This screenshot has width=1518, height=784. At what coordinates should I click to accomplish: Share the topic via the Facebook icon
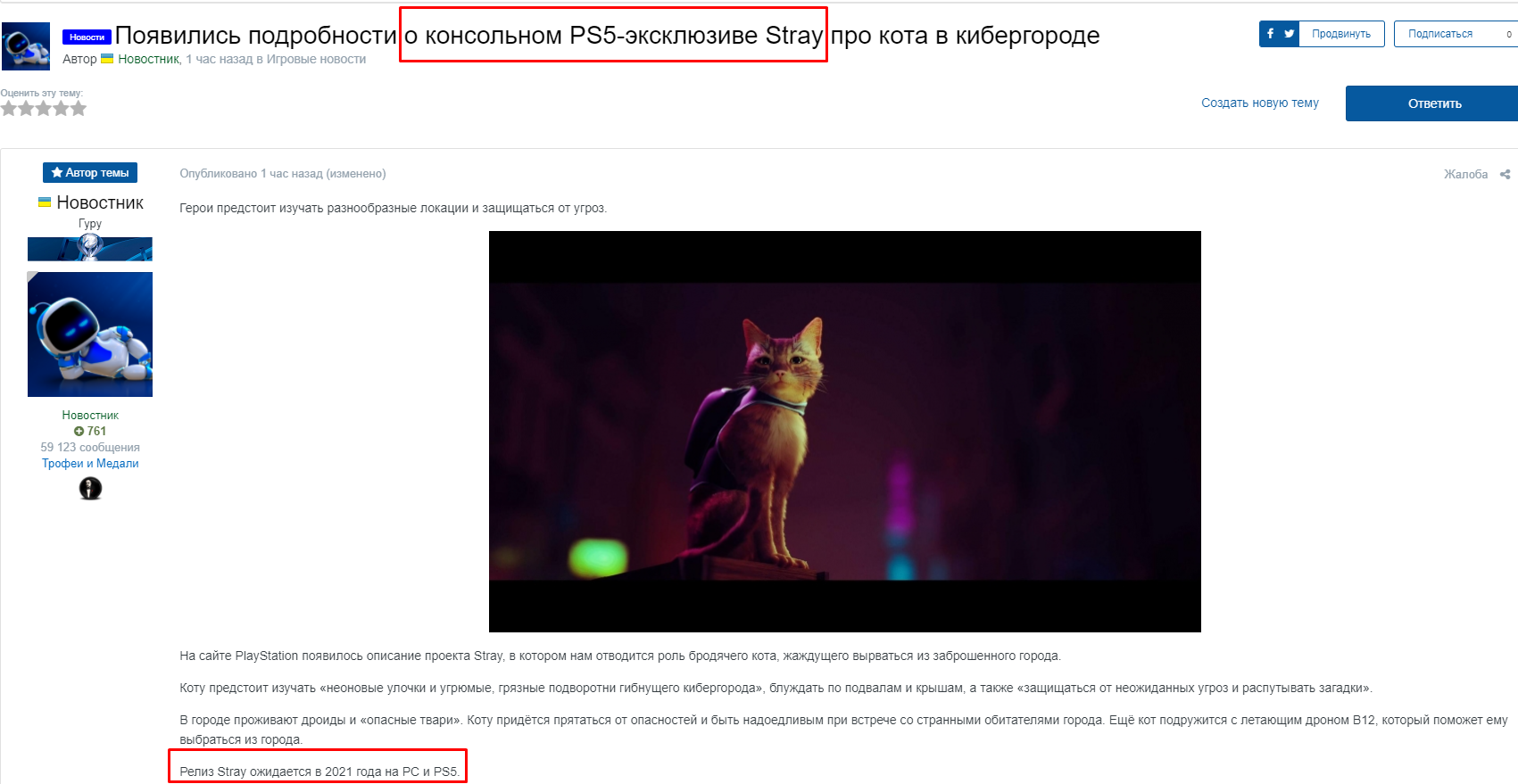tap(1270, 34)
